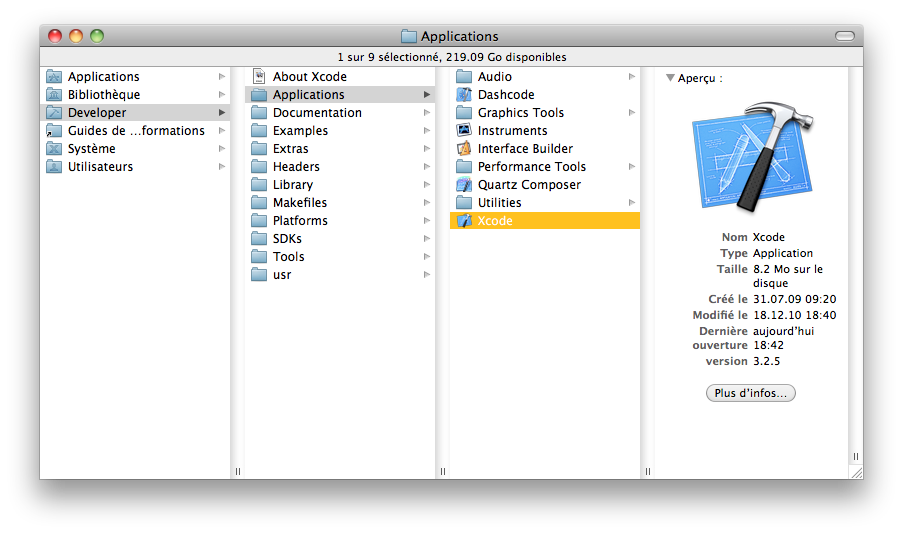Image resolution: width=903 pixels, height=534 pixels.
Task: Click the third column resize handle
Action: tap(648, 471)
